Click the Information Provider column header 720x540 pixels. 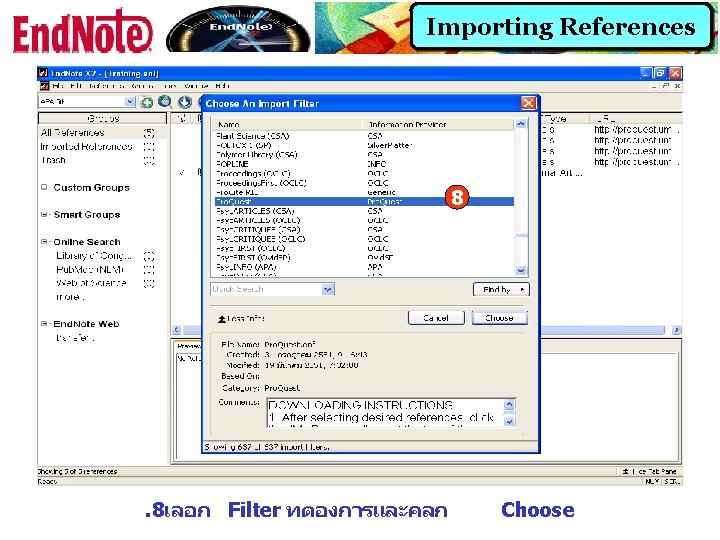pos(439,124)
